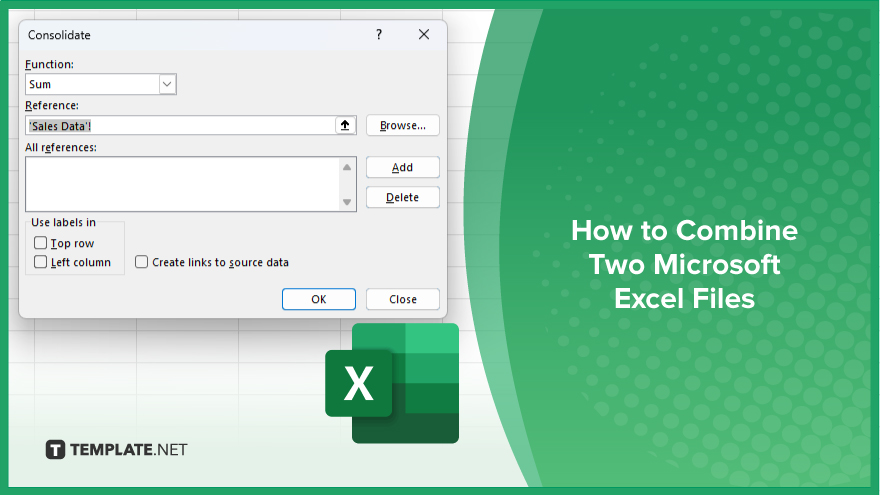Expand the Function dropdown arrow

(167, 84)
